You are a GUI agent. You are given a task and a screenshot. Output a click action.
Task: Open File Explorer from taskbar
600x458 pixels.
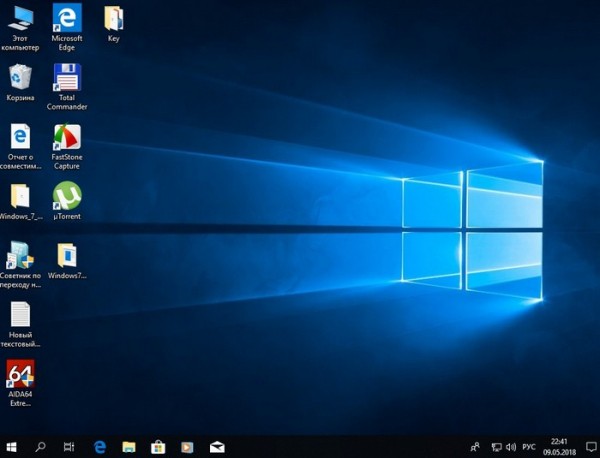(129, 447)
